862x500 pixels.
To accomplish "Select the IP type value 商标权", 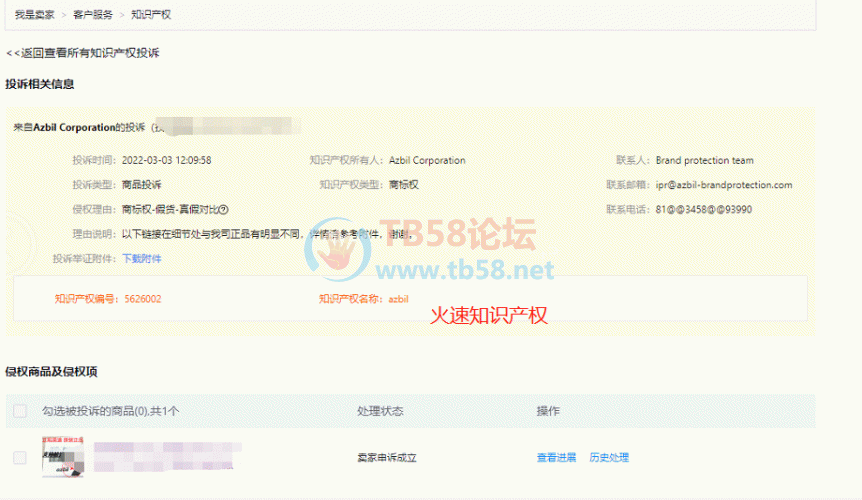I will 404,185.
